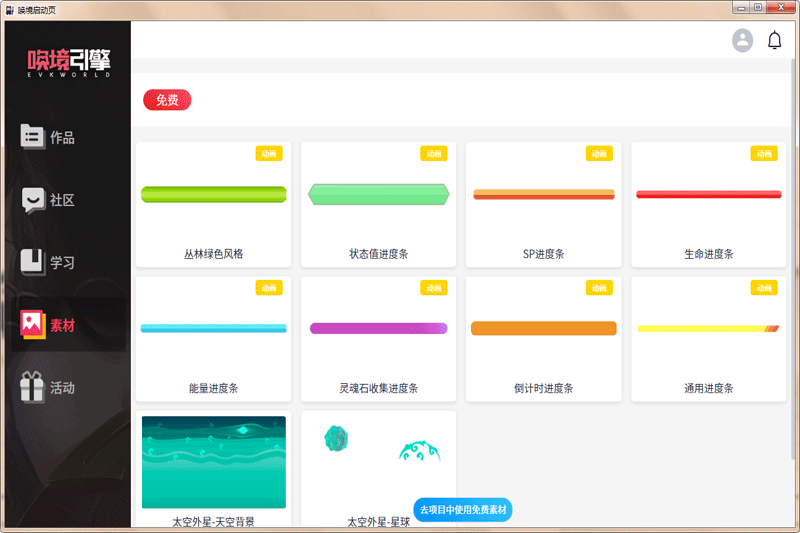Open the 作品 folder icon in the sidebar
Image resolution: width=800 pixels, height=533 pixels.
(32, 137)
